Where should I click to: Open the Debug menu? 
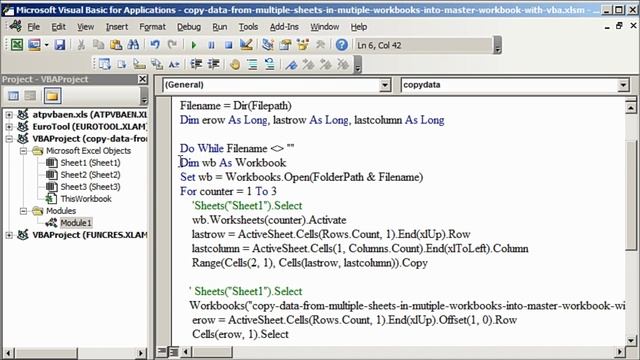189,27
